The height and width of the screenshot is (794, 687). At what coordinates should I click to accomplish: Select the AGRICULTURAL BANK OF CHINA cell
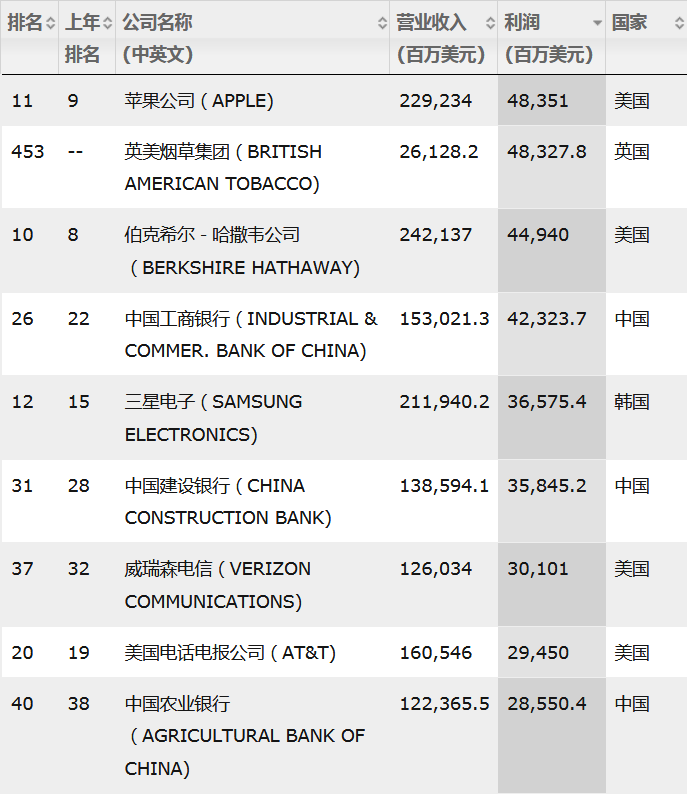point(245,736)
